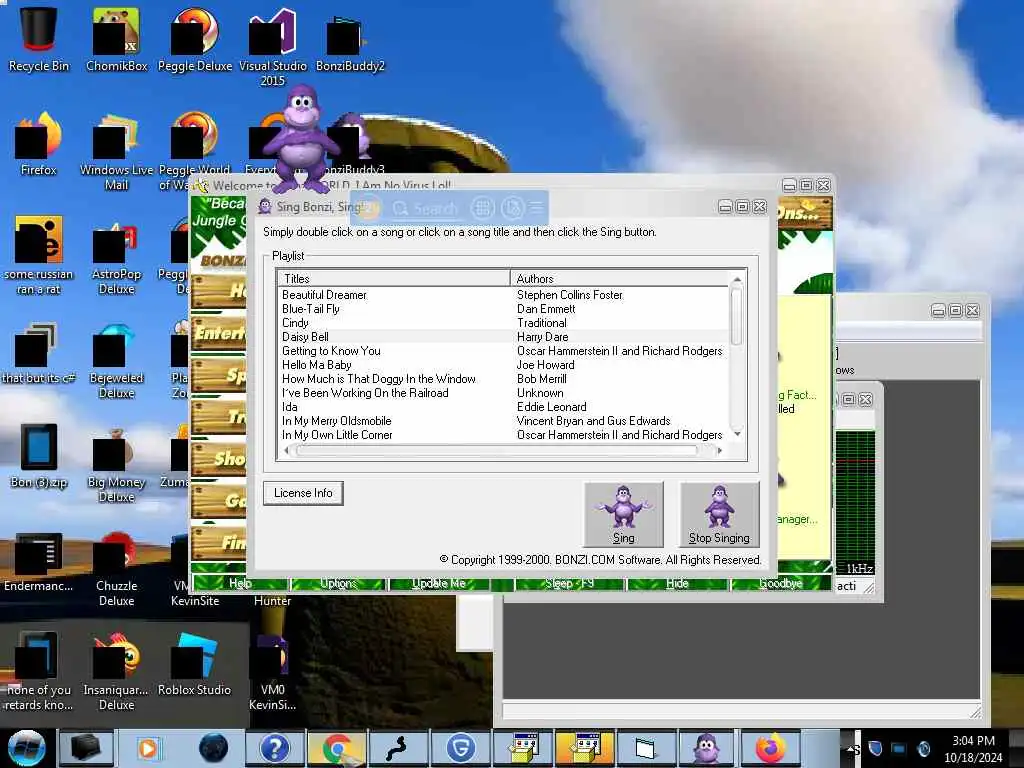Click the Stop Singing button
This screenshot has height=768, width=1024.
click(x=719, y=514)
